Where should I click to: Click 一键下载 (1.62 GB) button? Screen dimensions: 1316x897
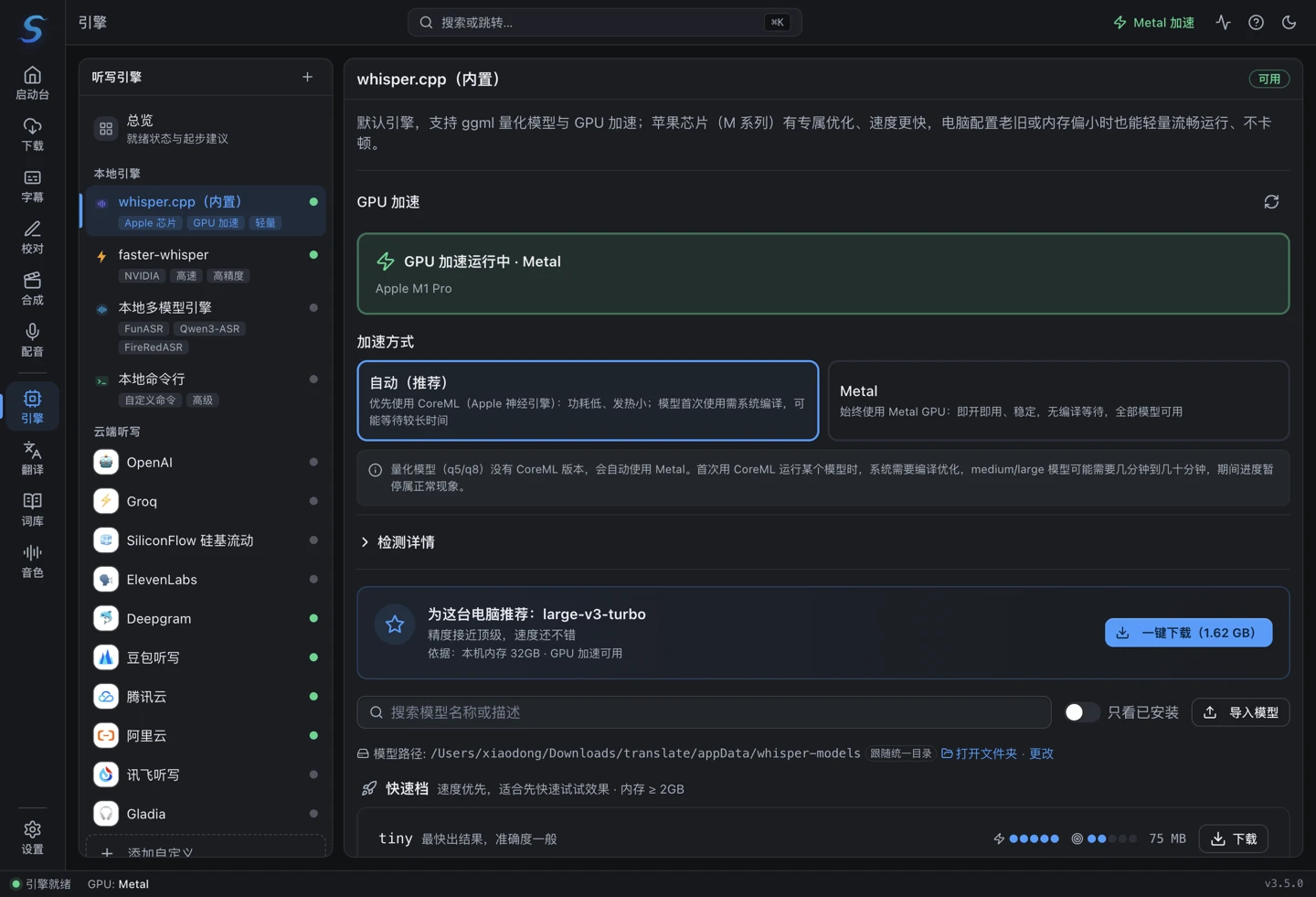1188,633
